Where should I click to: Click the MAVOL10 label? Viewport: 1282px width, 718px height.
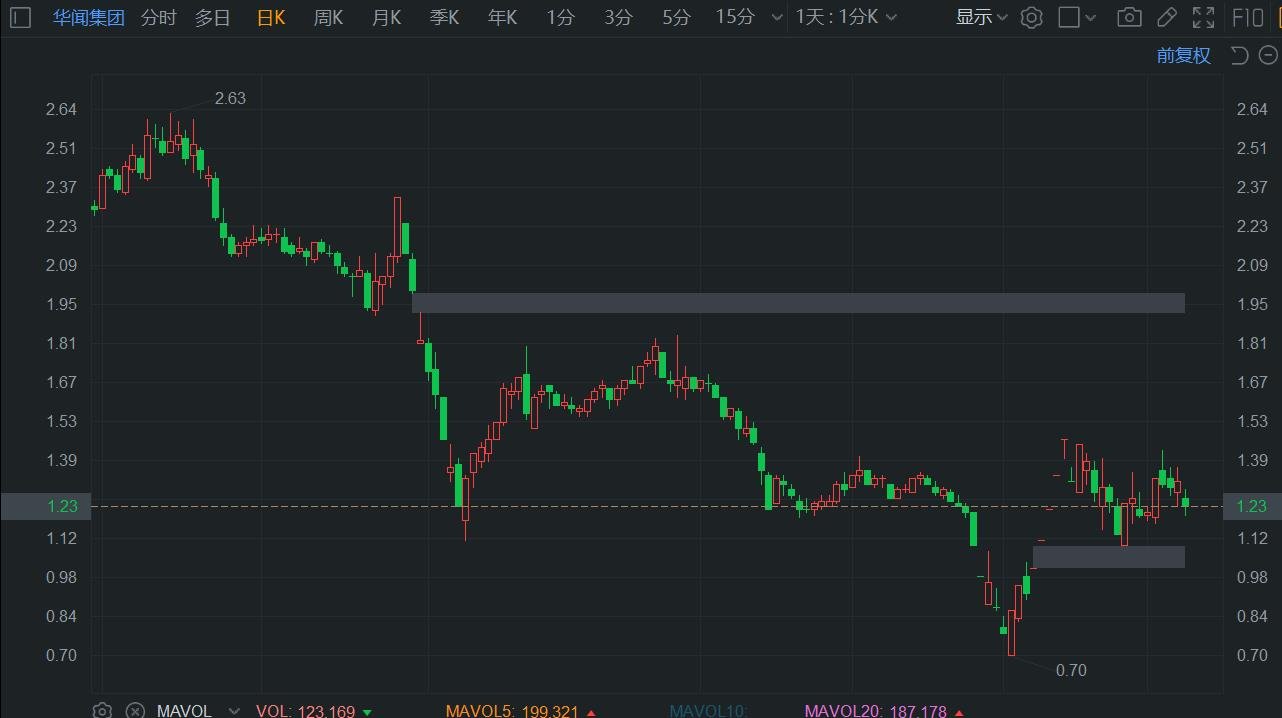(708, 711)
